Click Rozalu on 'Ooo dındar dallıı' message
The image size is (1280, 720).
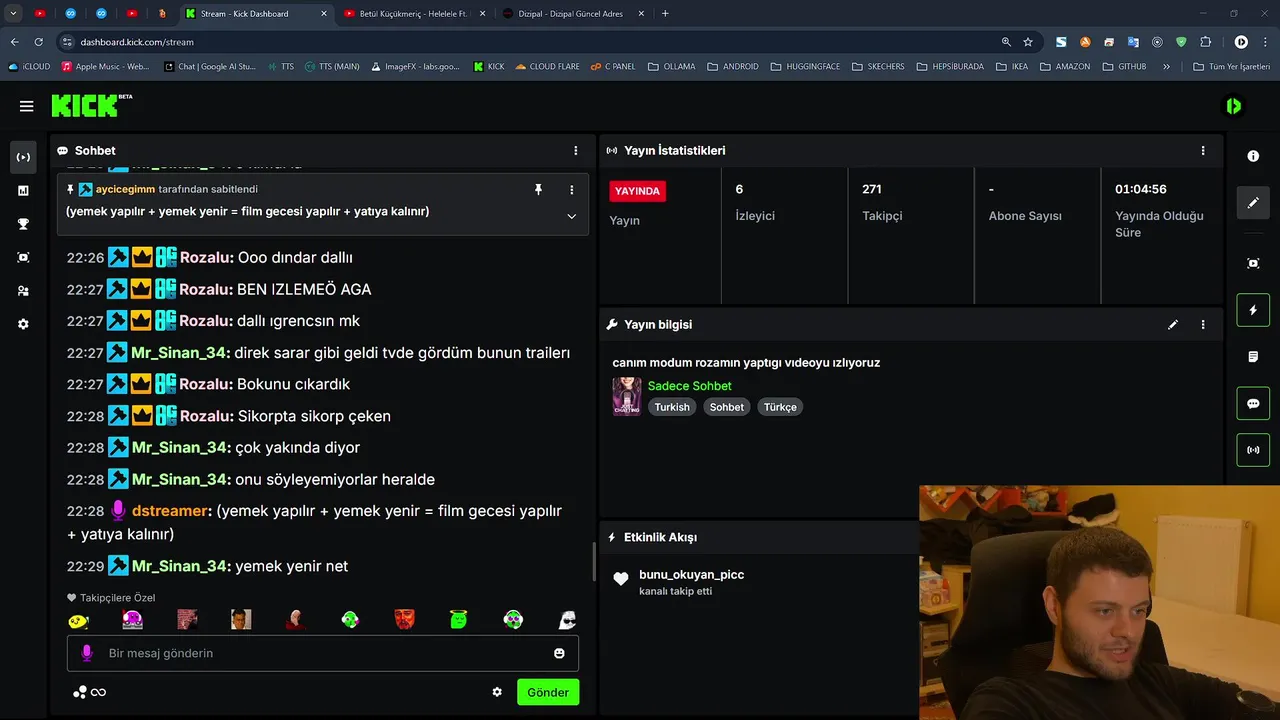tap(207, 258)
